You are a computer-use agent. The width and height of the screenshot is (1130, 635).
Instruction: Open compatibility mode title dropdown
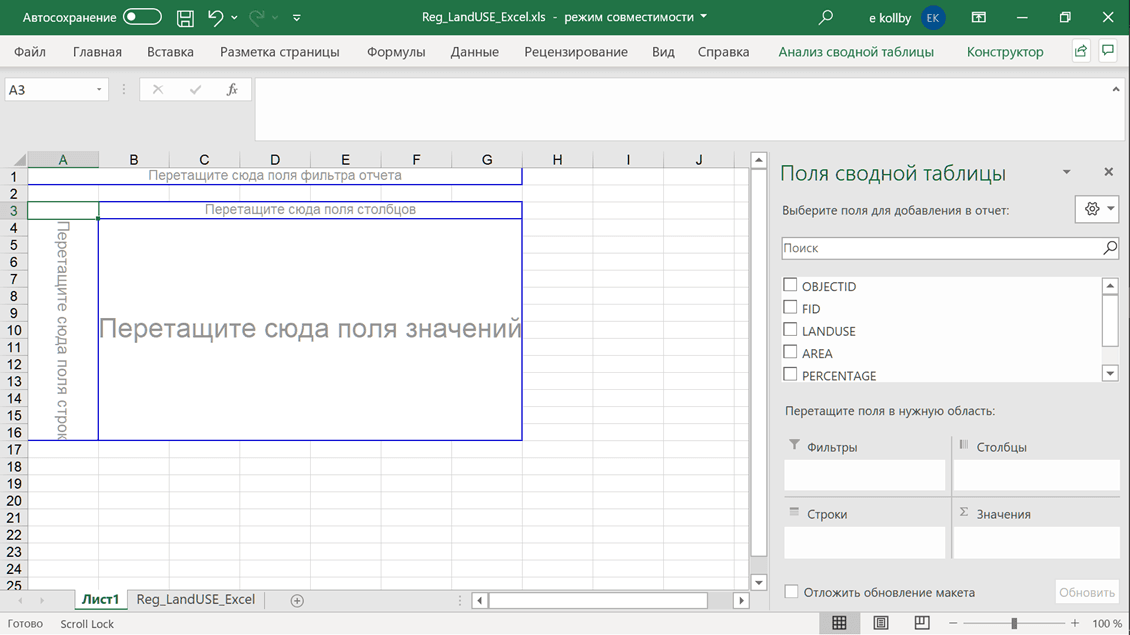(x=703, y=17)
